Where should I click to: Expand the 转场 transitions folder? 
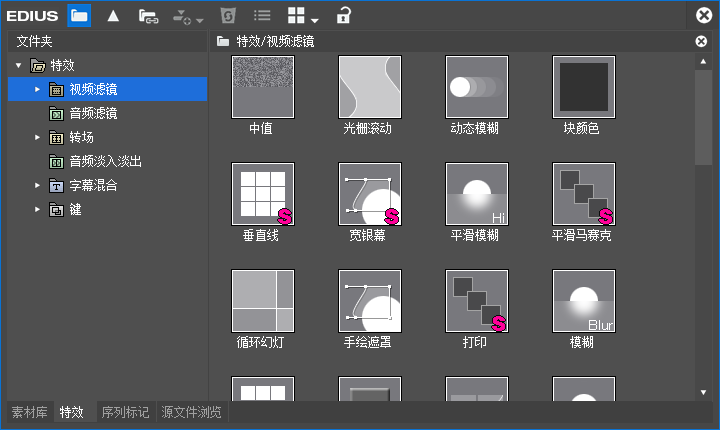(x=38, y=138)
